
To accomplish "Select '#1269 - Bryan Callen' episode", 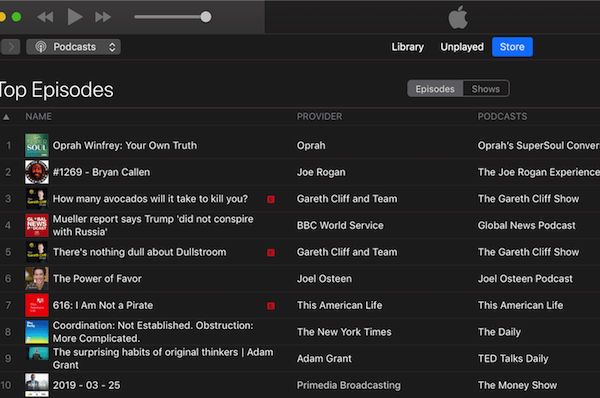I will coord(101,172).
